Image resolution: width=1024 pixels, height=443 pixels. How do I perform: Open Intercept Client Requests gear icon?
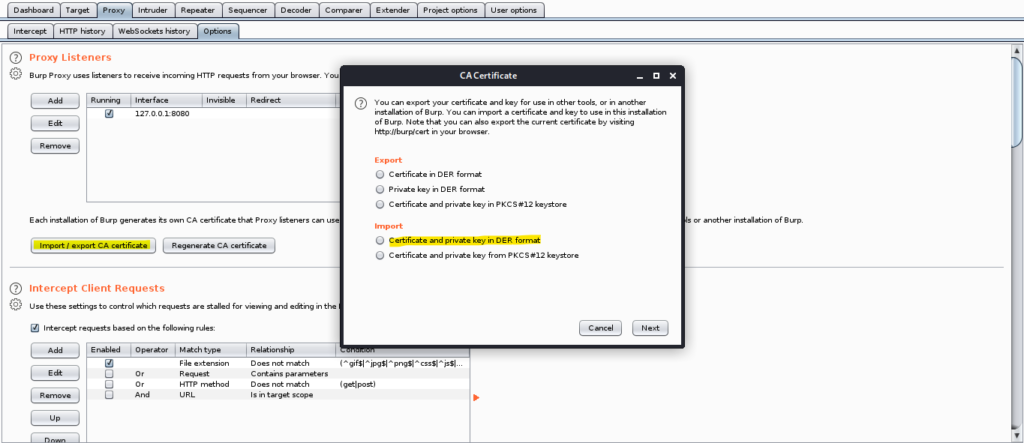(x=16, y=304)
